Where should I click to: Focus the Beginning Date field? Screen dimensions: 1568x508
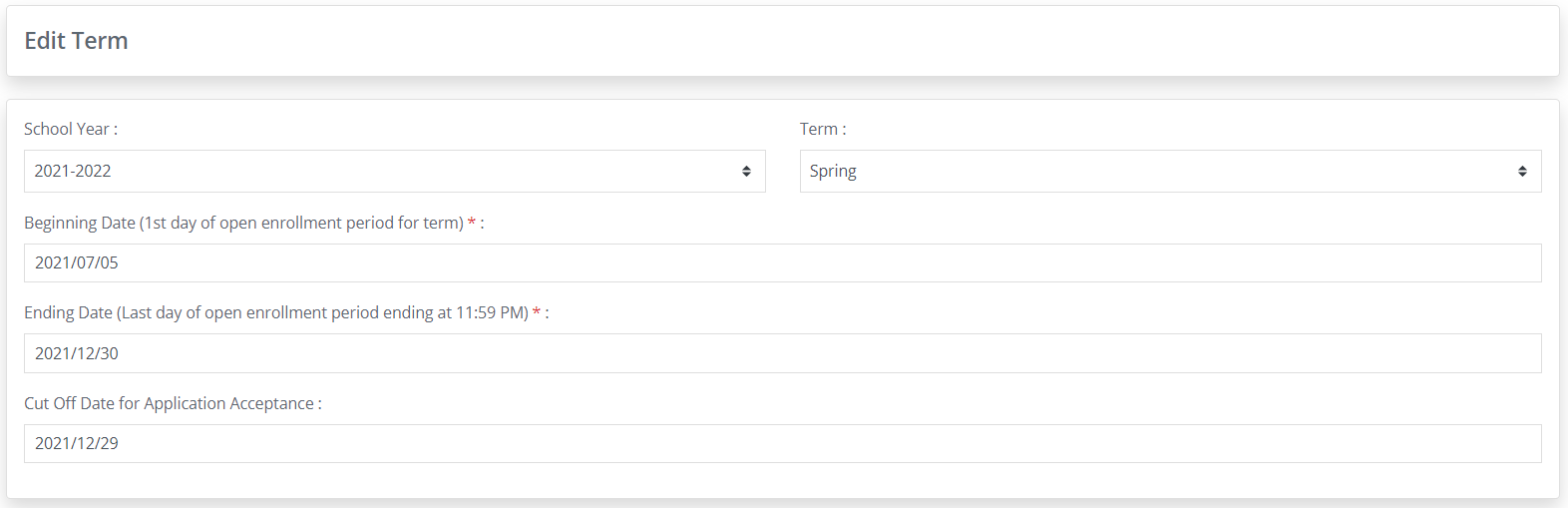(782, 263)
